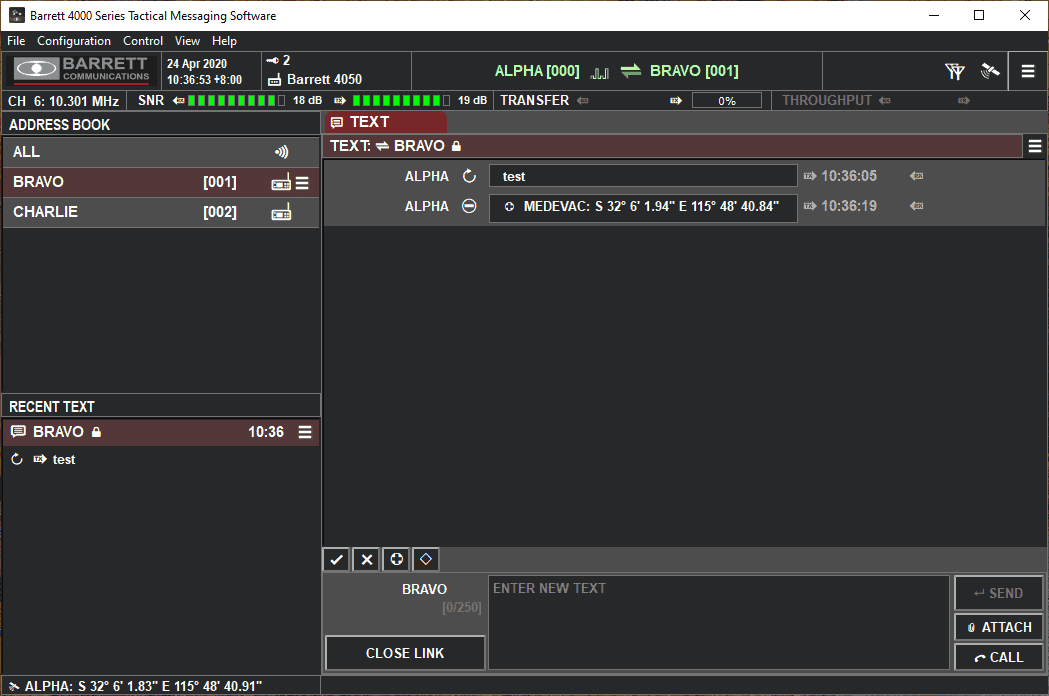1049x696 pixels.
Task: Click the green link arrows between ALPHA and BRAVO
Action: [x=630, y=71]
